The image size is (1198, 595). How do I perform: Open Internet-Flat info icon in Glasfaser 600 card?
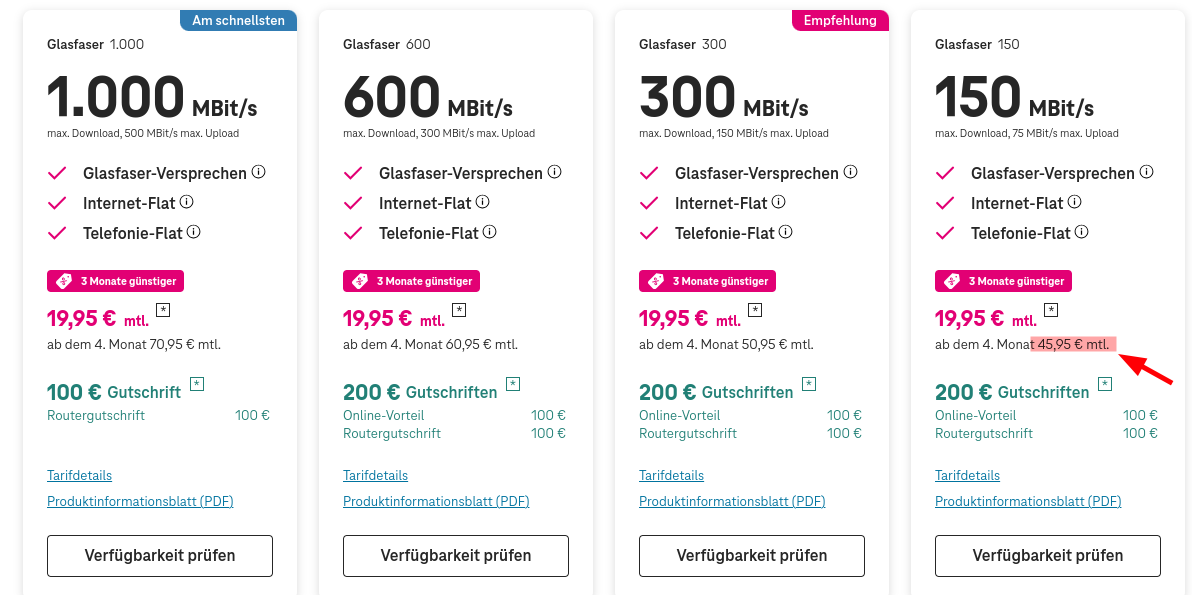pos(483,202)
